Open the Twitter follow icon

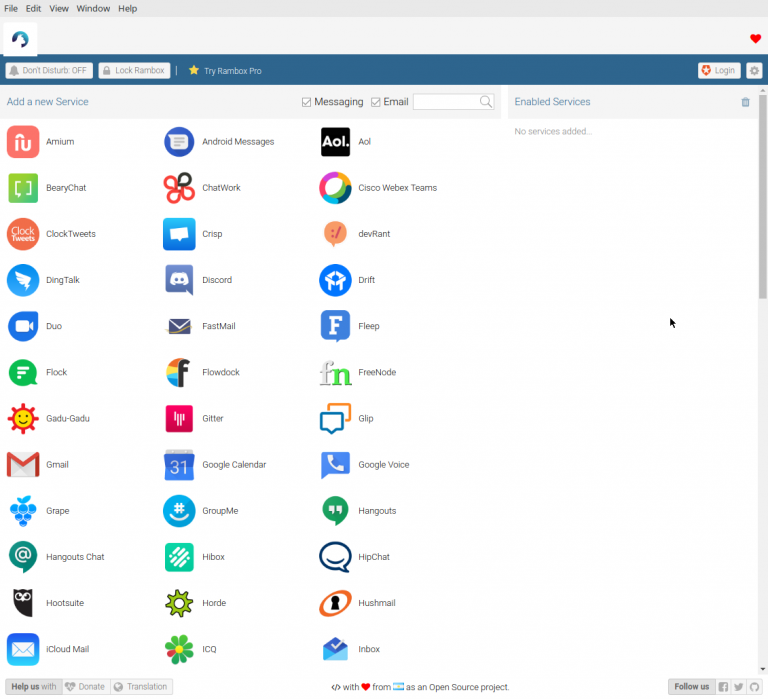coord(739,687)
